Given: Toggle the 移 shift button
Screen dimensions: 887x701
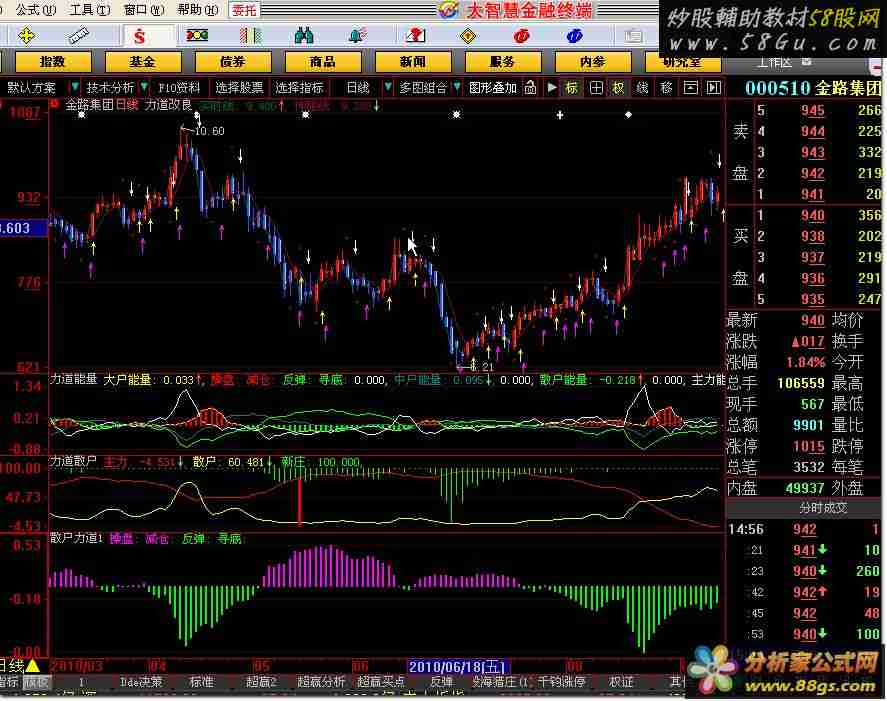Looking at the screenshot, I should 666,88.
